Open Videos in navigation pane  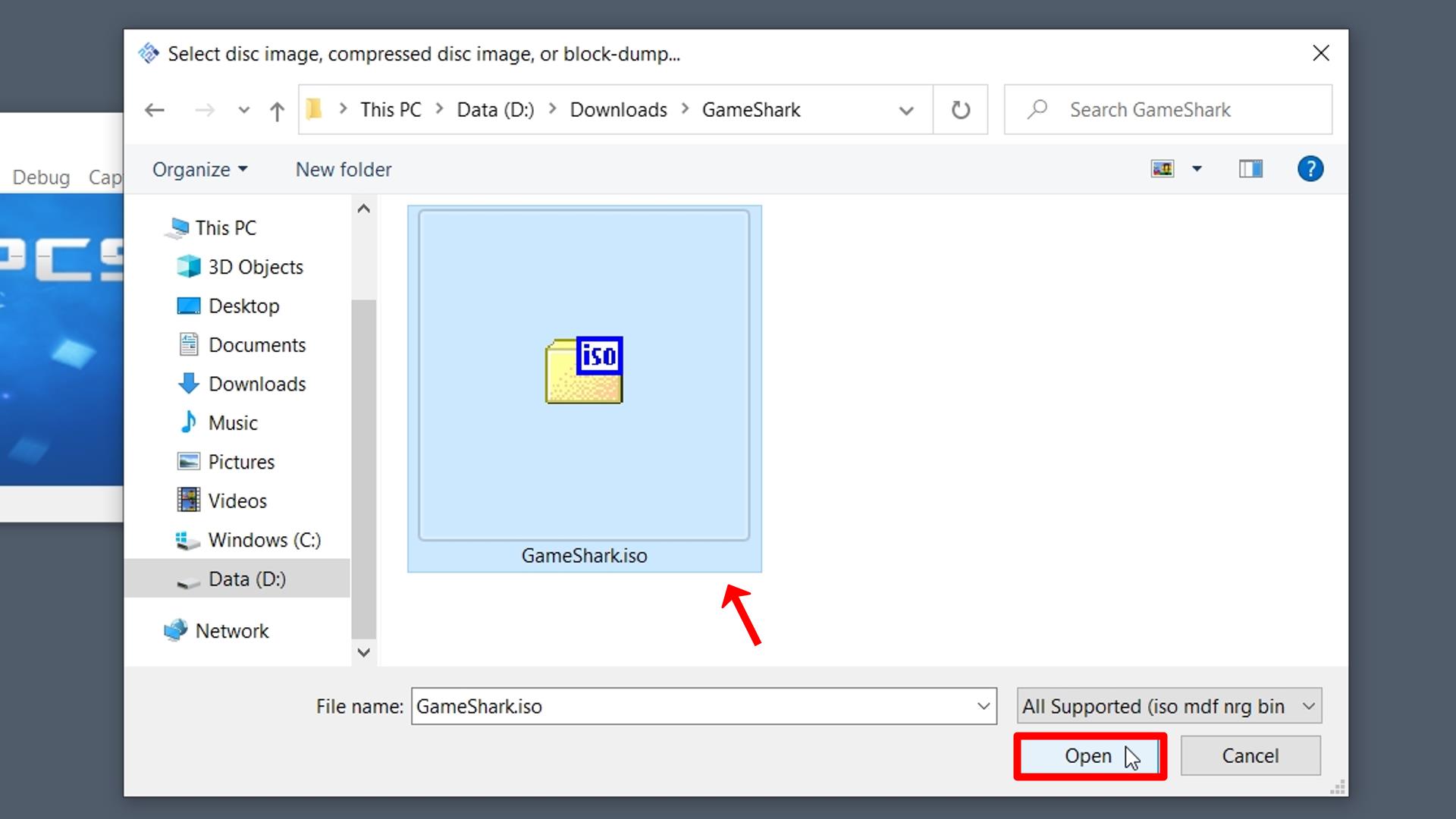(237, 501)
